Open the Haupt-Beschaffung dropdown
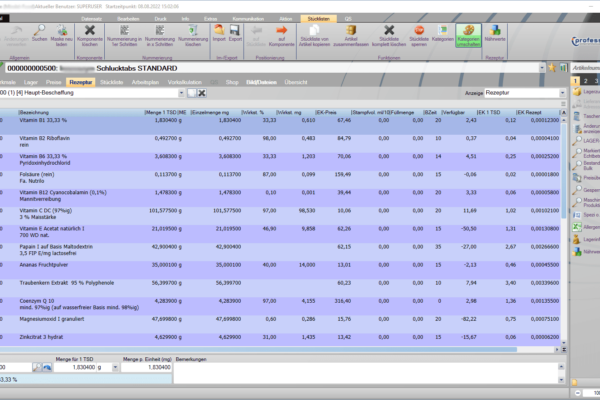The image size is (600, 400). coord(181,93)
